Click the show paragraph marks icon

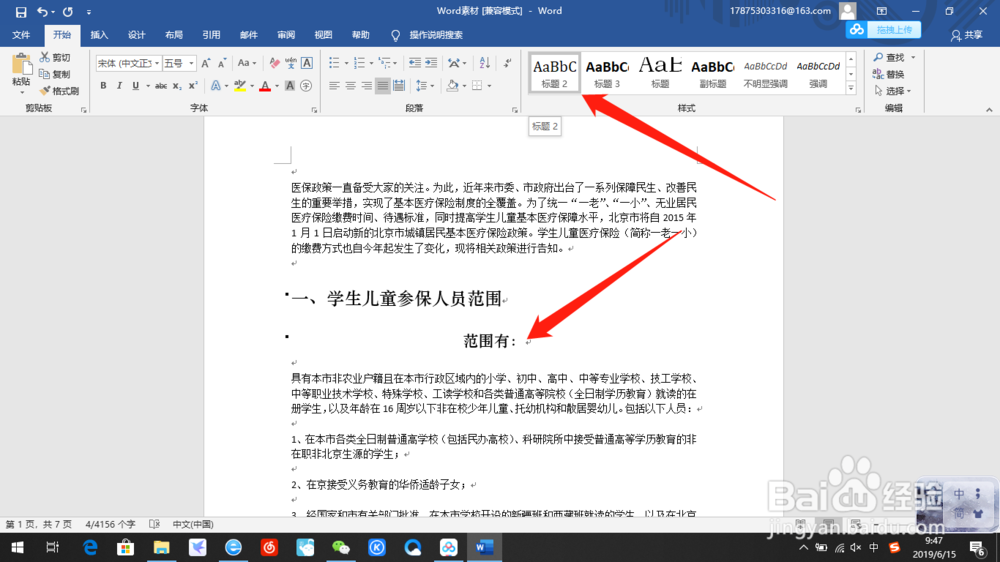point(507,63)
